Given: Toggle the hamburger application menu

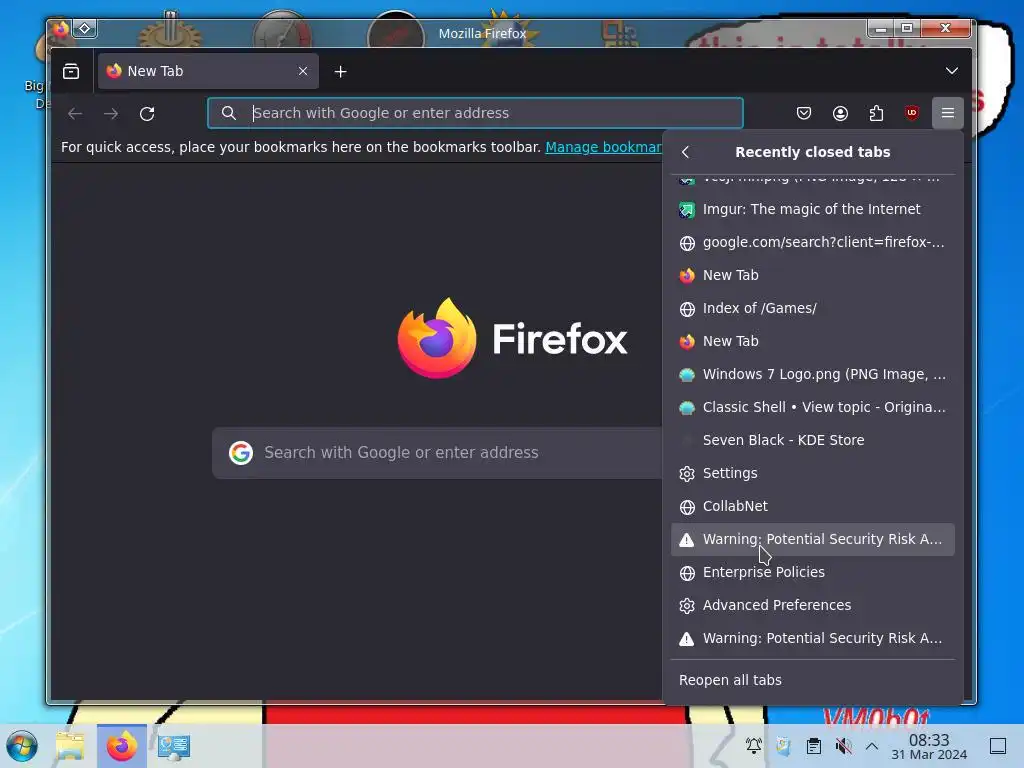Looking at the screenshot, I should tap(948, 113).
